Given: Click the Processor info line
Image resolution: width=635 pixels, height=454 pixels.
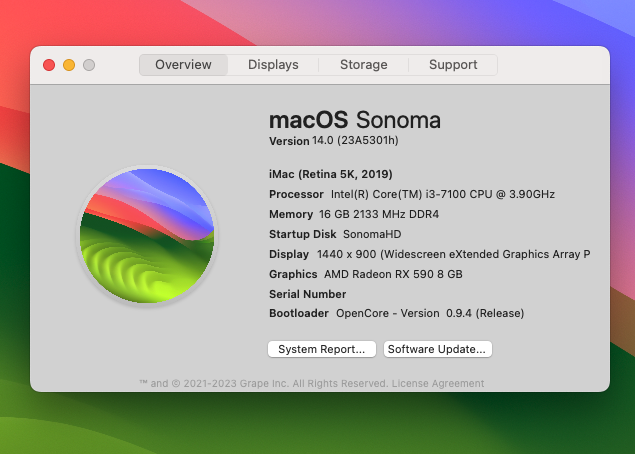Looking at the screenshot, I should (411, 194).
